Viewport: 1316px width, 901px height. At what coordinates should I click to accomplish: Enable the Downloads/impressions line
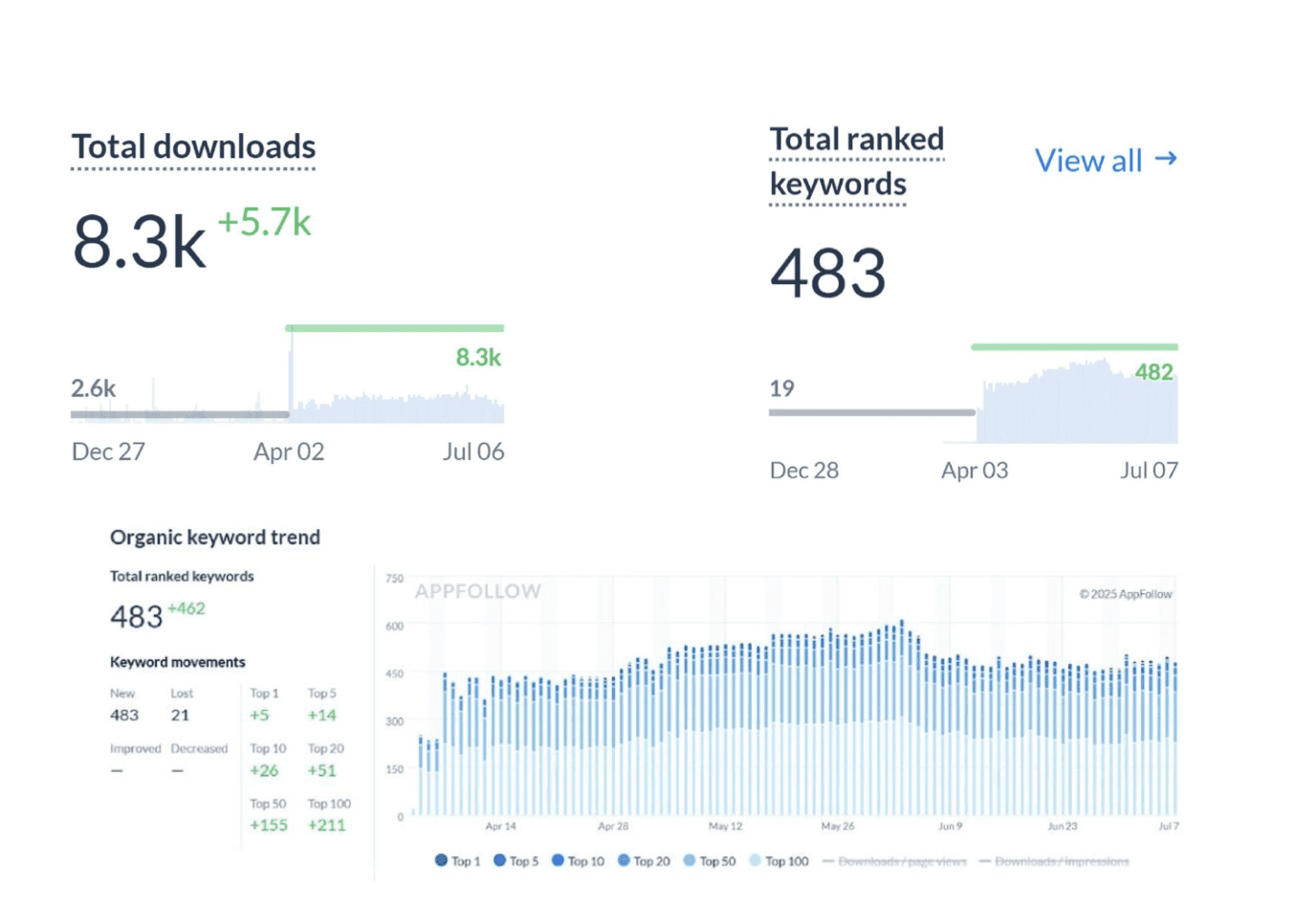point(1053,861)
